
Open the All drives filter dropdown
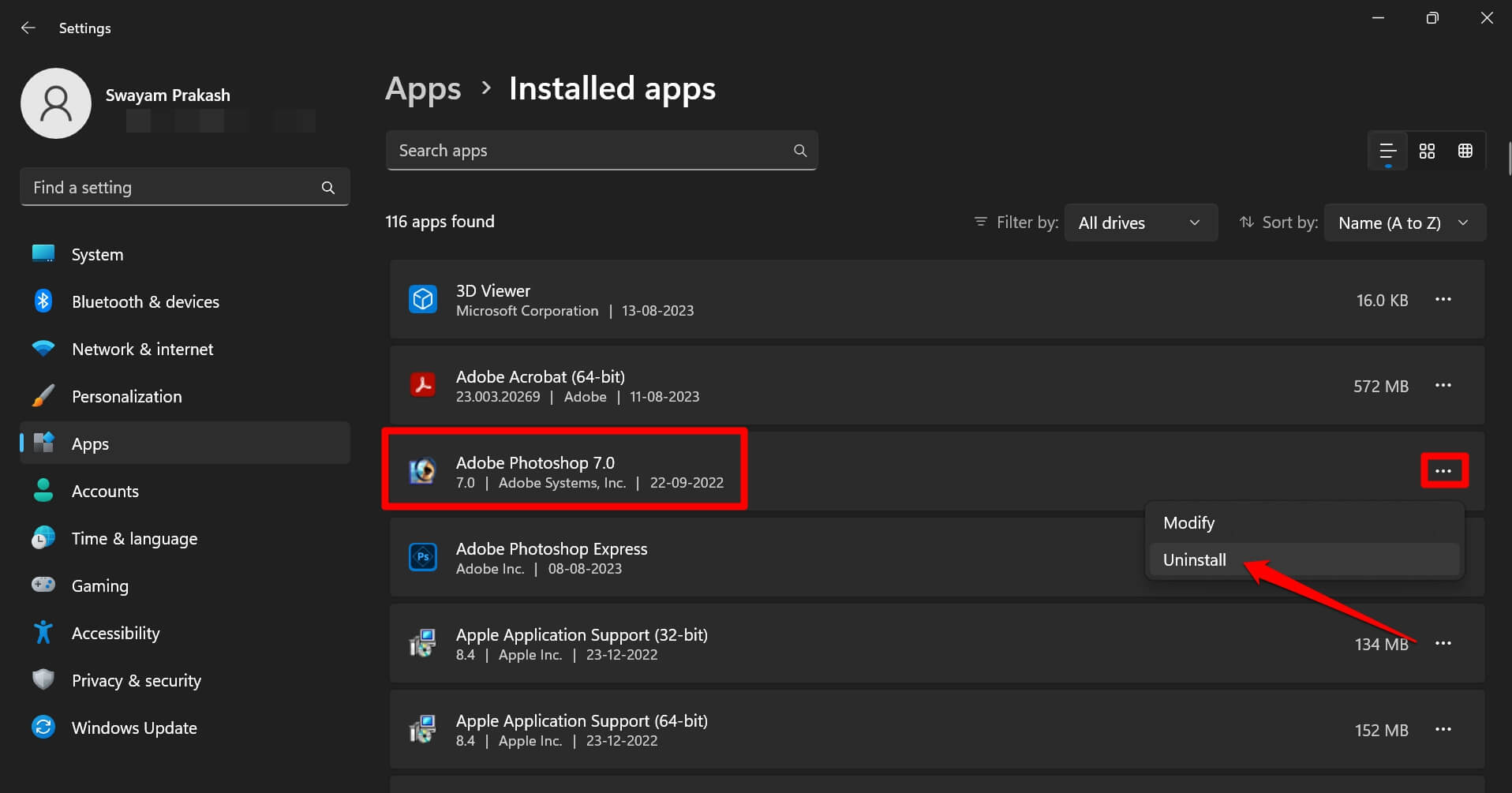pyautogui.click(x=1140, y=223)
